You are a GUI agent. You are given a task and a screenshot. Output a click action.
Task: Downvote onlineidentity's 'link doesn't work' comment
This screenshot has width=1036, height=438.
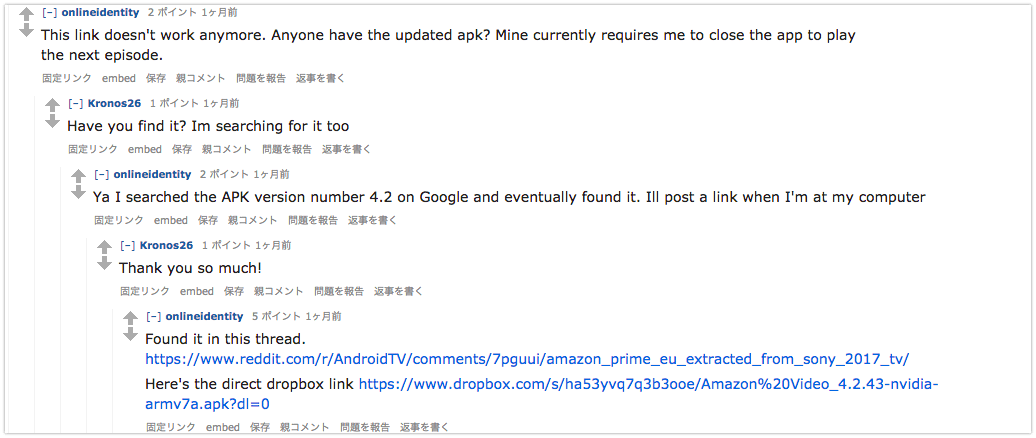pyautogui.click(x=26, y=31)
